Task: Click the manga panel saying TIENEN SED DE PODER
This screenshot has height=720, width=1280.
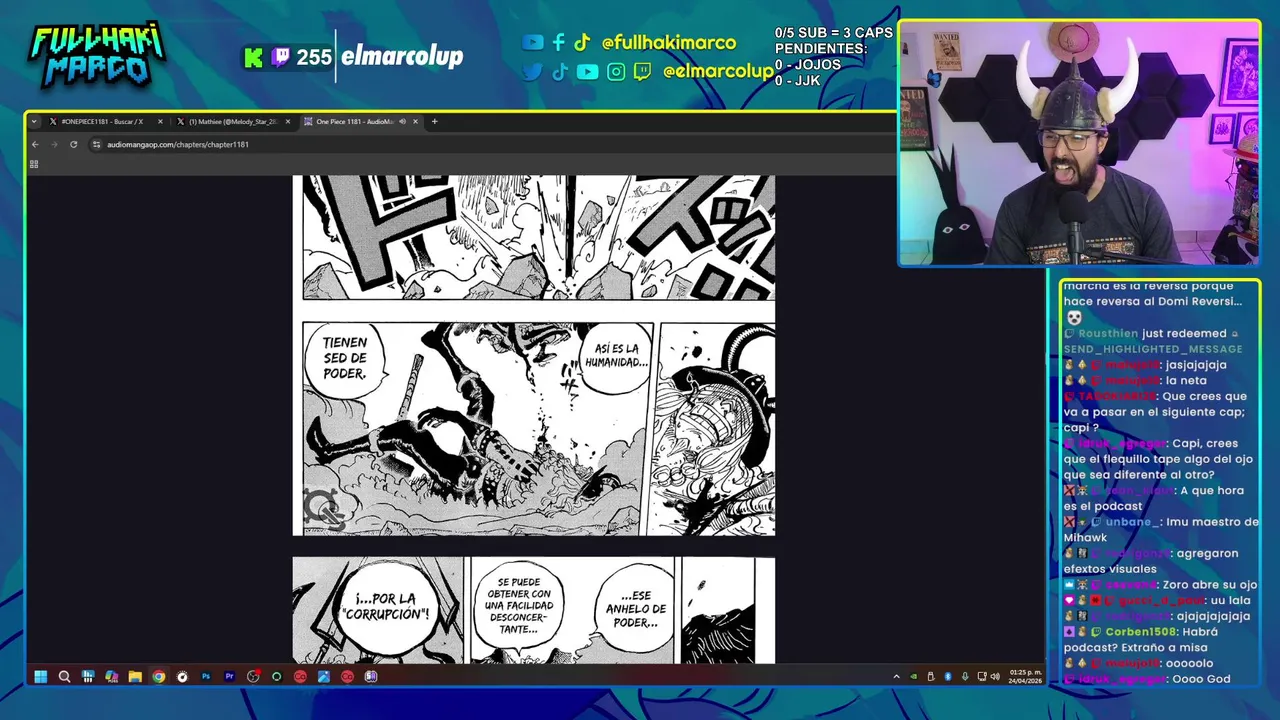Action: click(477, 428)
